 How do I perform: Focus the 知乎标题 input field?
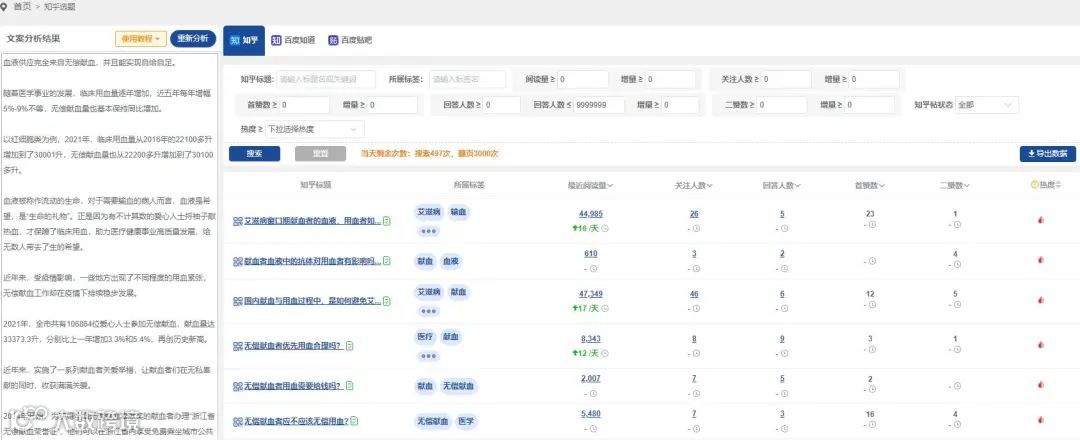[326, 79]
